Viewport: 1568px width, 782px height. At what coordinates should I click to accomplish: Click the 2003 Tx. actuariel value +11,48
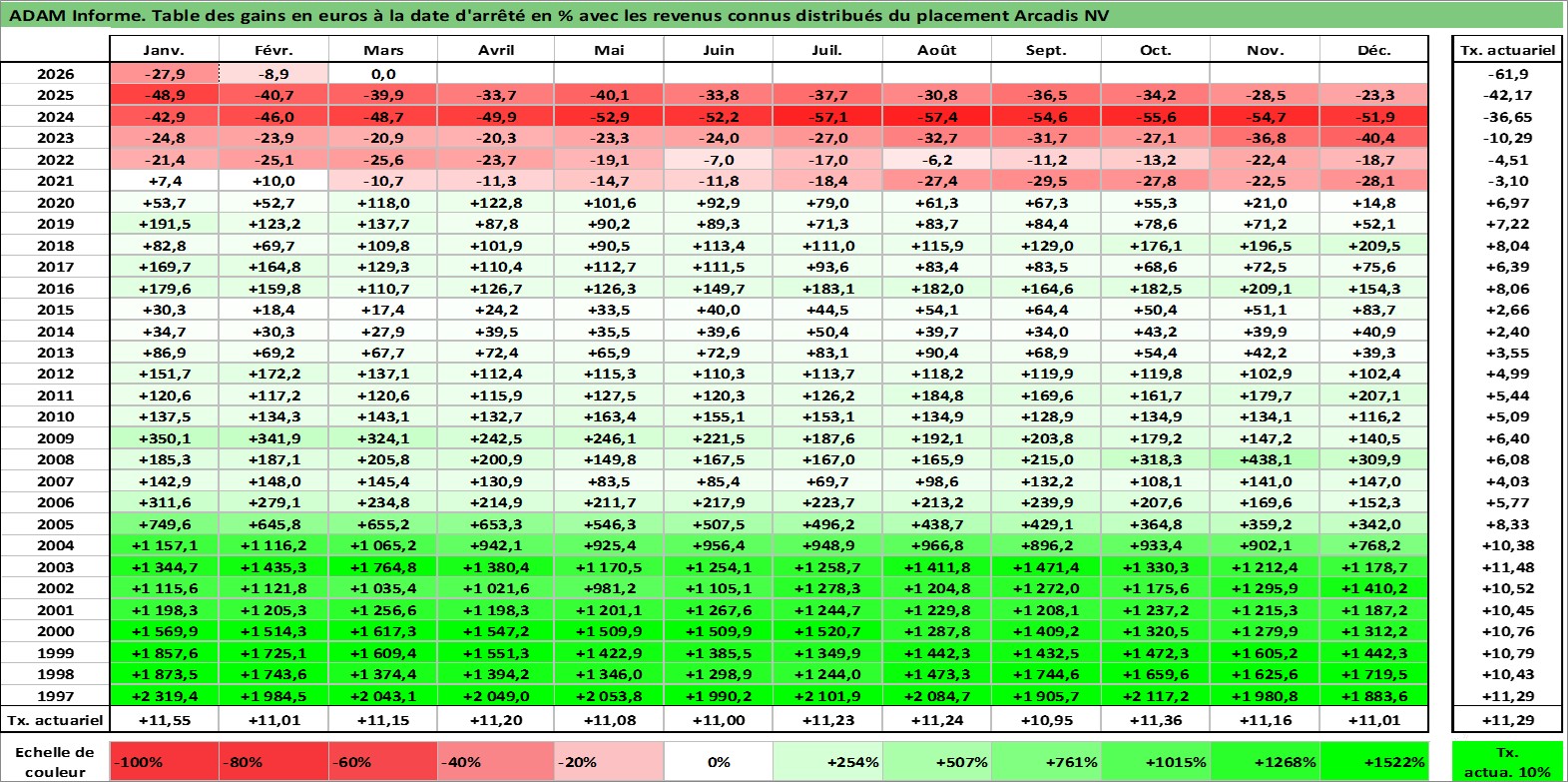click(1508, 567)
